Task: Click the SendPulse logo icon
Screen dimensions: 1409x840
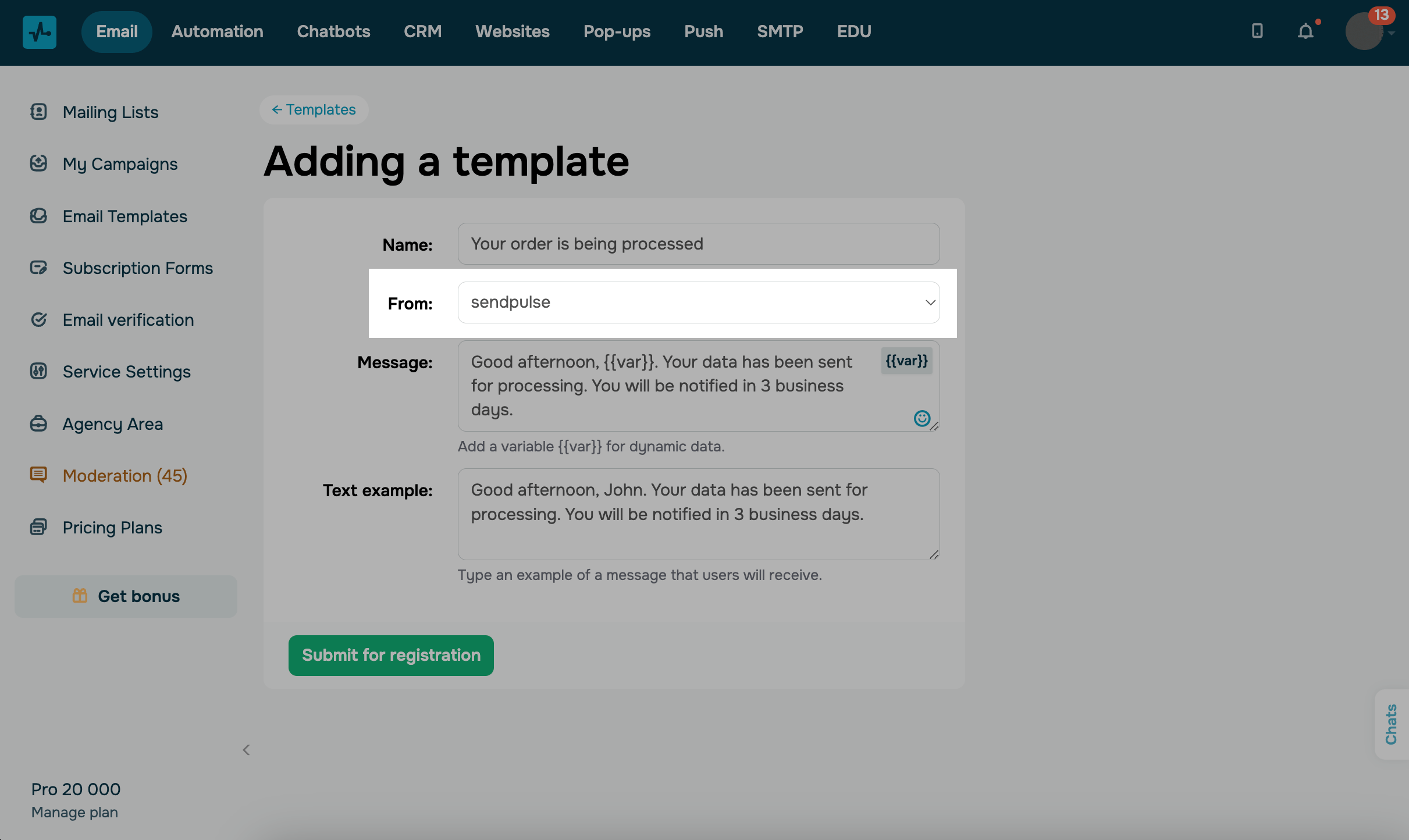Action: pyautogui.click(x=40, y=32)
